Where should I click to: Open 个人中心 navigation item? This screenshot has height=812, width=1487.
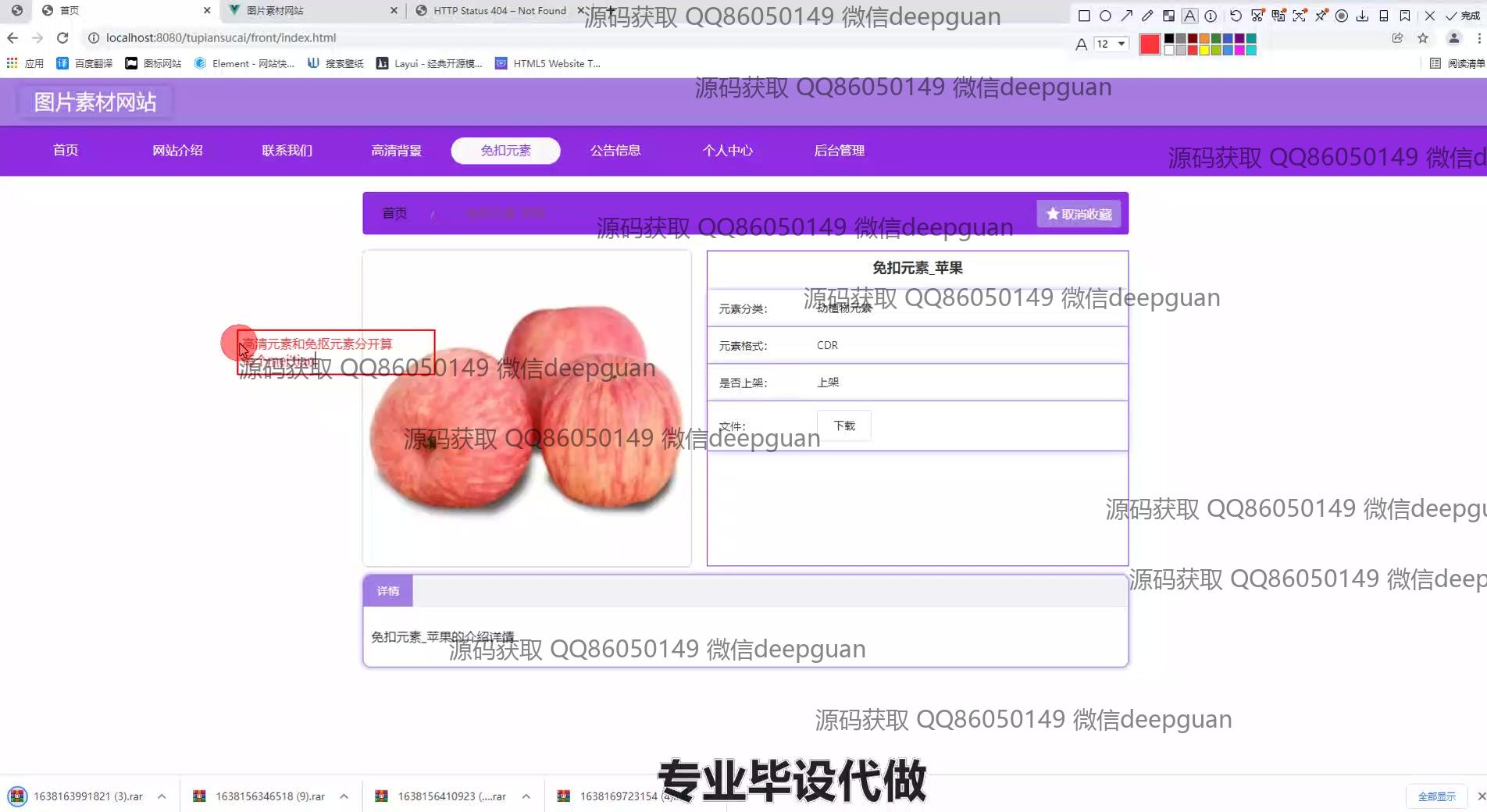[x=727, y=151]
